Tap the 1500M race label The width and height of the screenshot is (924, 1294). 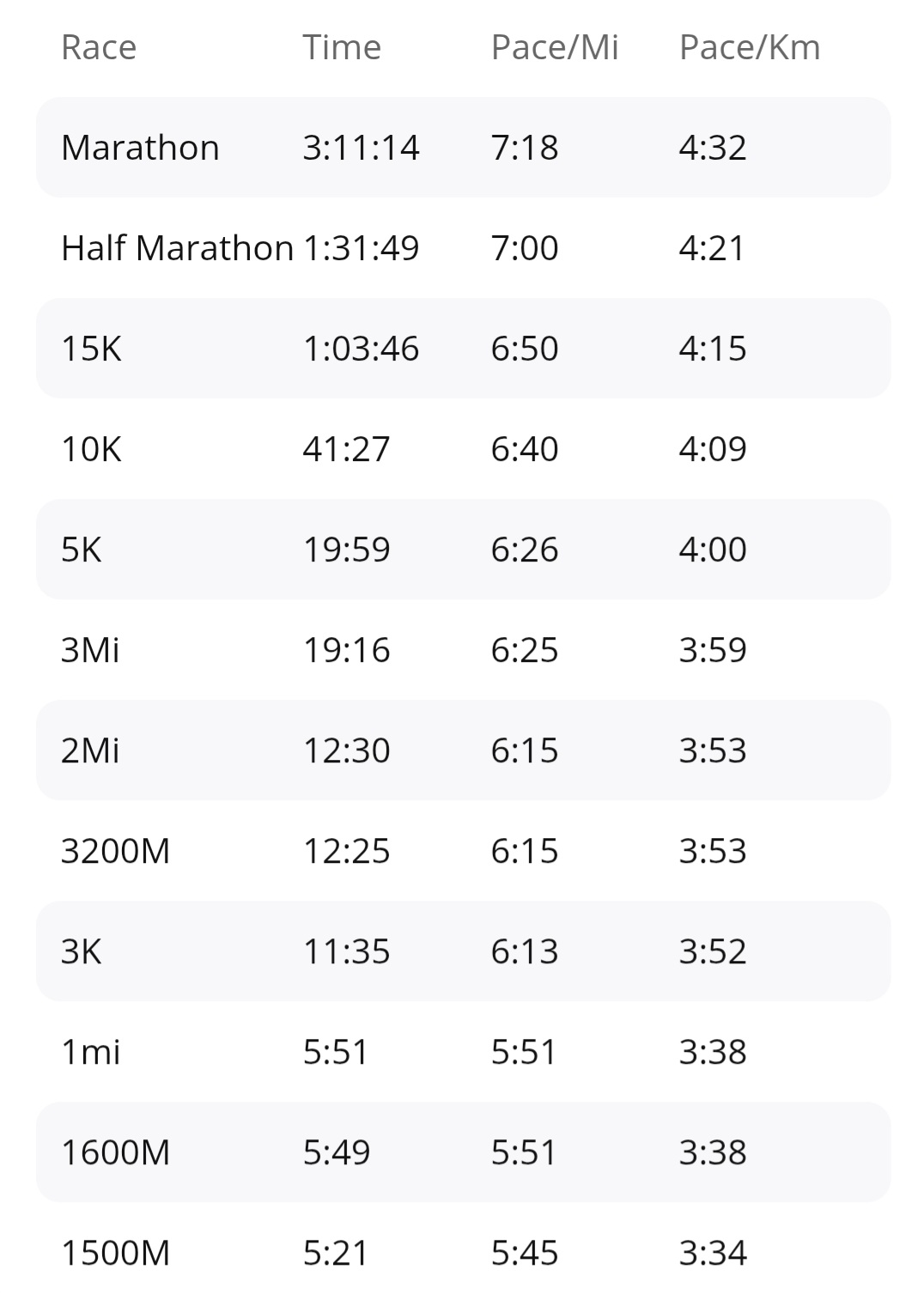pos(115,1253)
